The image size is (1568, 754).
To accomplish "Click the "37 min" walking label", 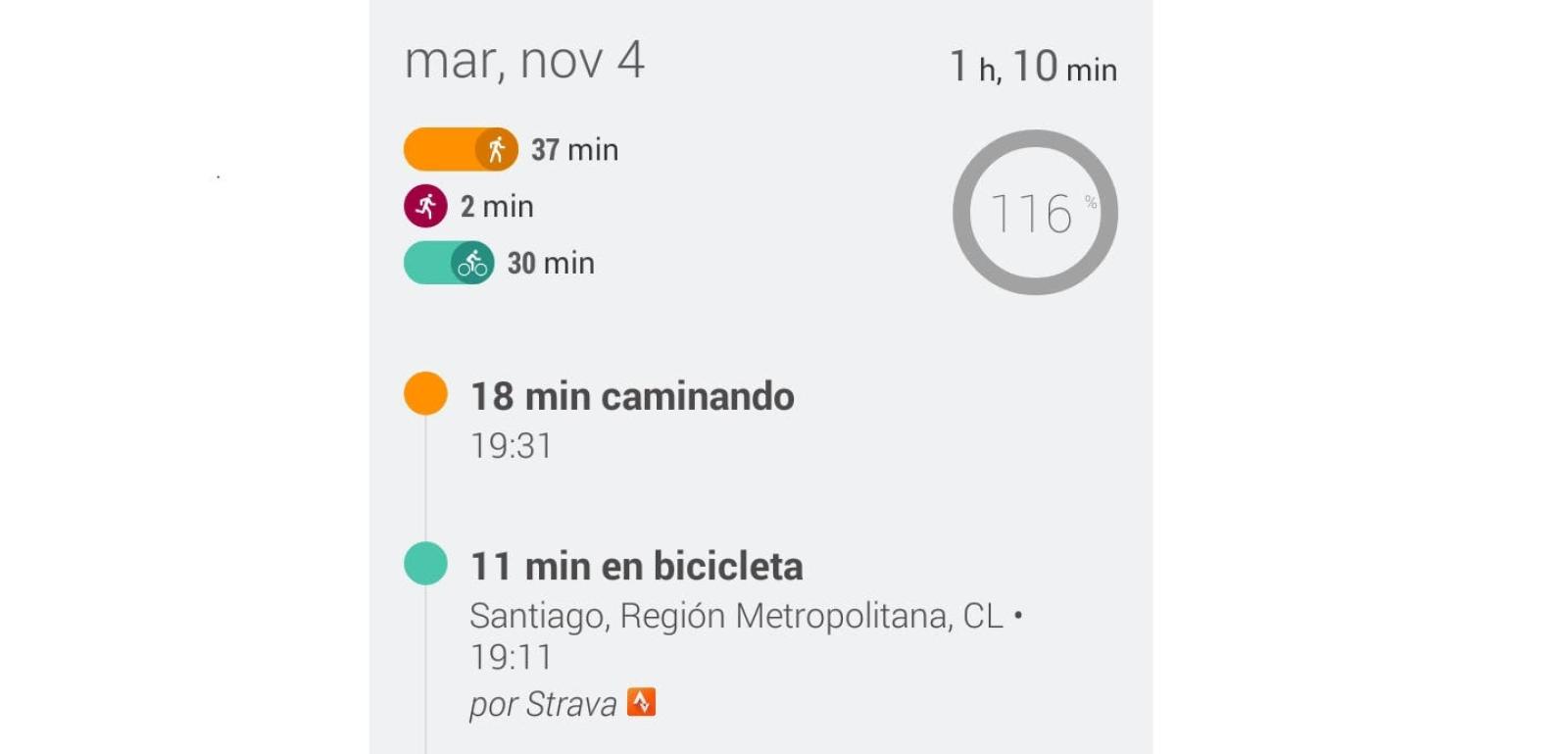I will click(x=574, y=150).
